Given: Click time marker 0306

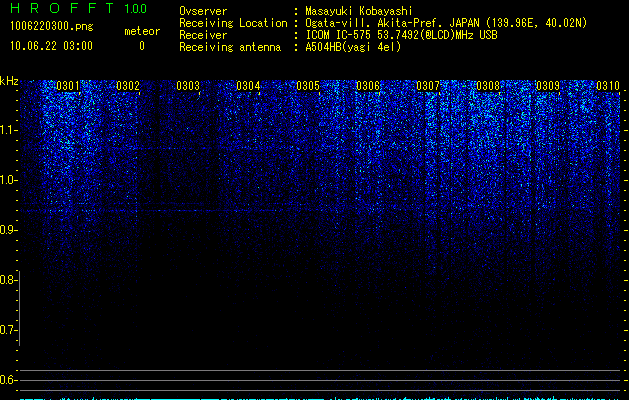Looking at the screenshot, I should (x=368, y=86).
